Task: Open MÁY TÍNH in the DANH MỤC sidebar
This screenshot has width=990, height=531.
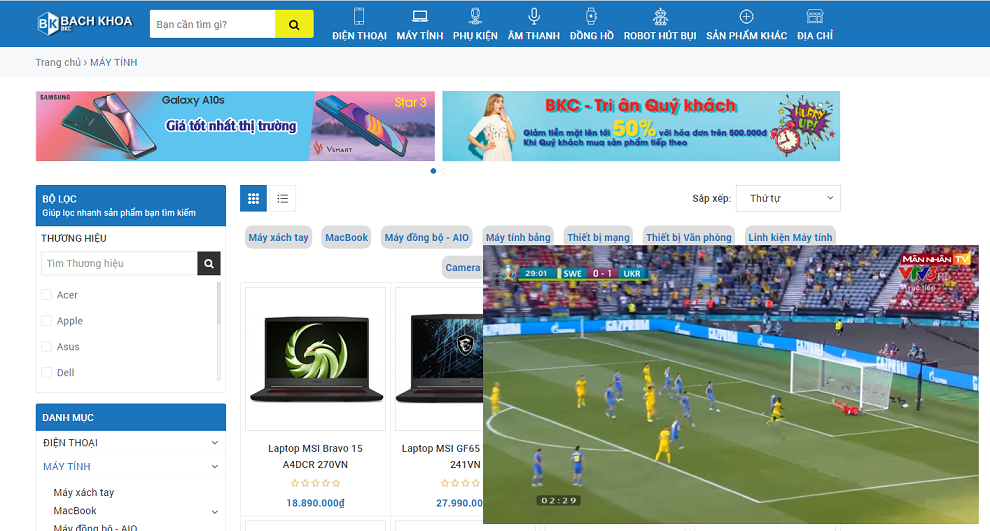Action: 67,467
